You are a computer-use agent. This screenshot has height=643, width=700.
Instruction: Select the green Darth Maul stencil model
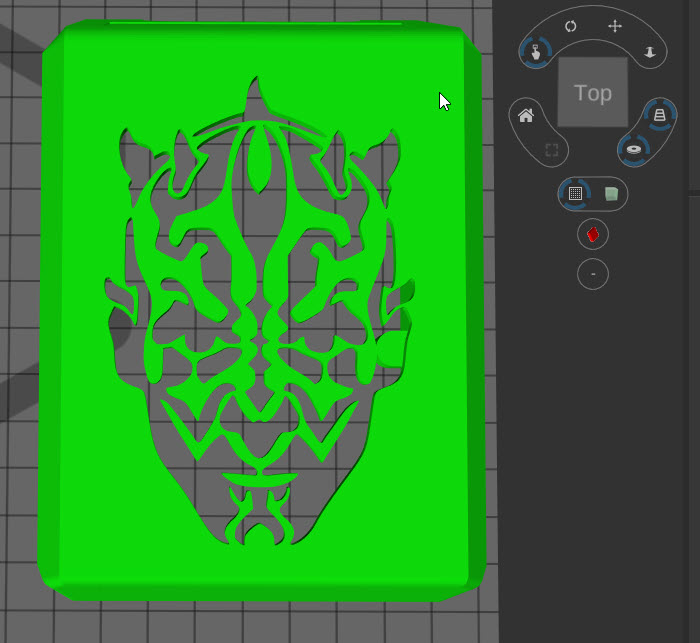[x=261, y=311]
